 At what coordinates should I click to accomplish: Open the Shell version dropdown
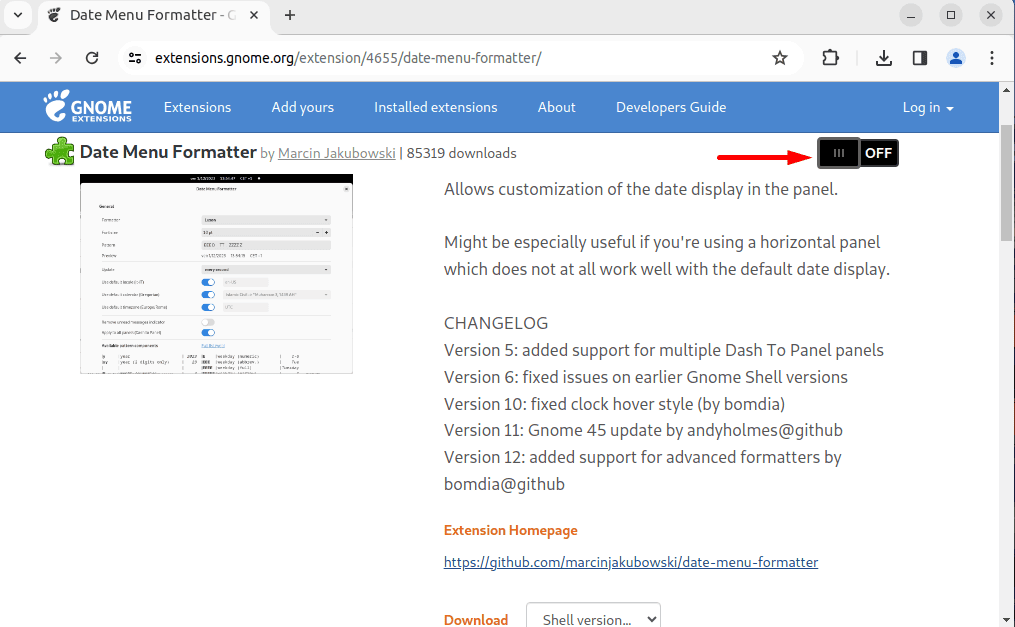tap(594, 618)
